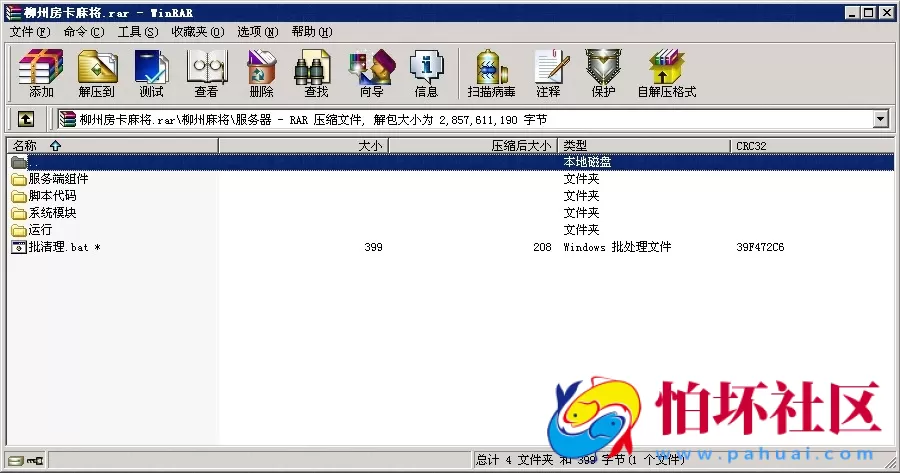900x473 pixels.
Task: Sort by 类型 column header
Action: point(644,146)
